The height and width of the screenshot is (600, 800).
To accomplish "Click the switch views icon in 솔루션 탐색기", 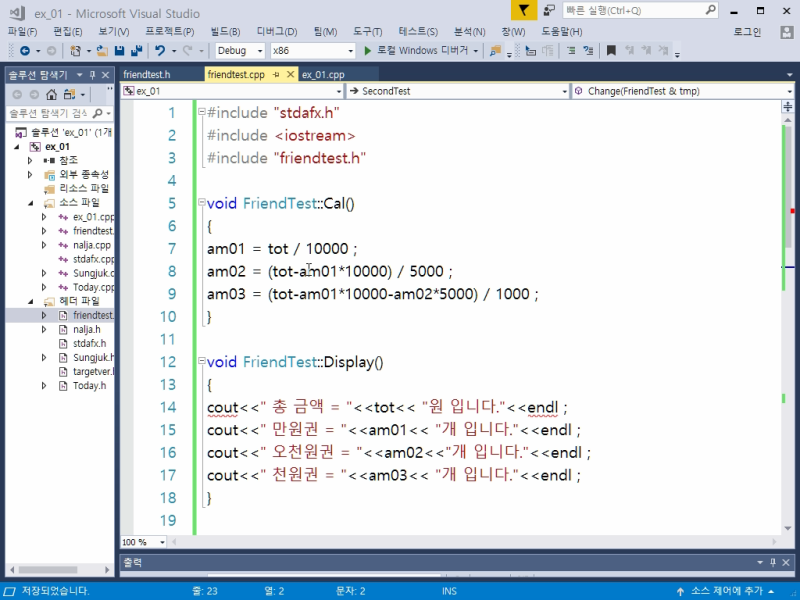I will [x=69, y=94].
